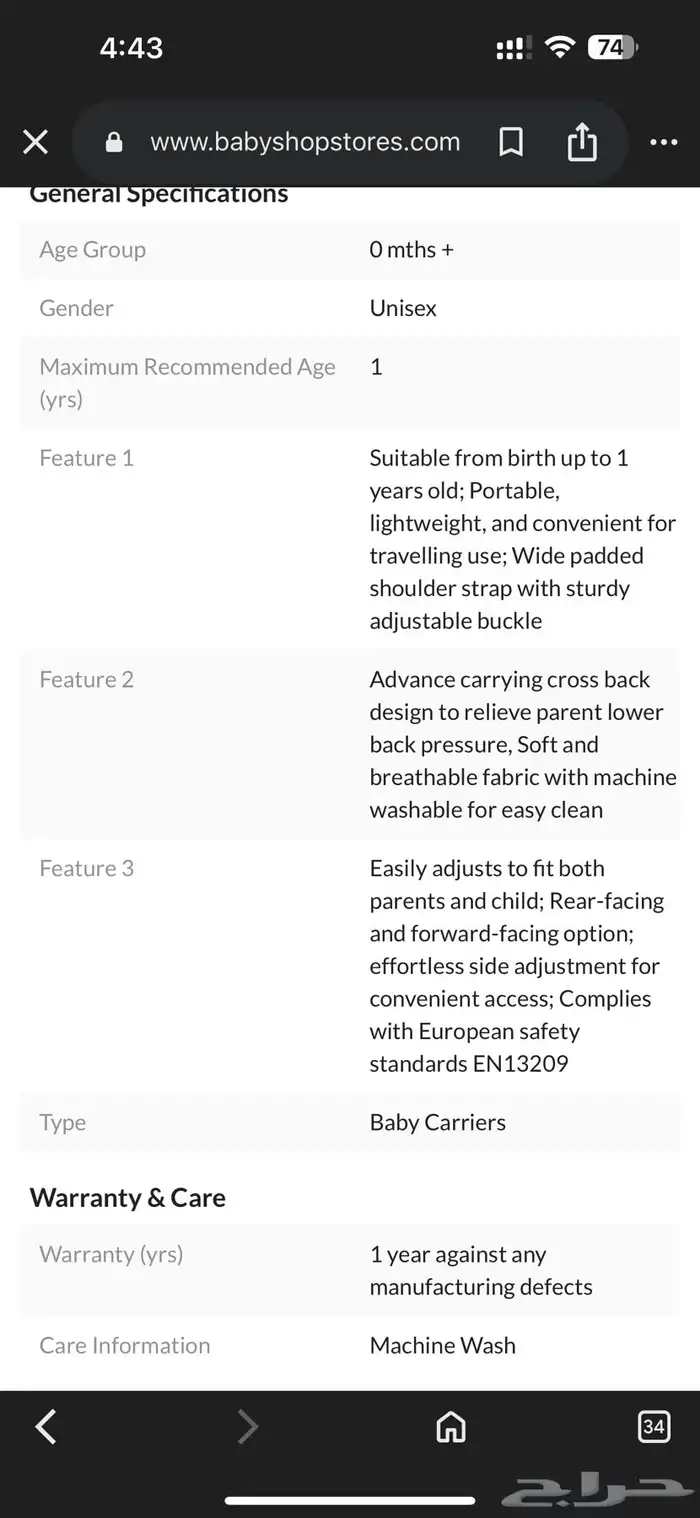
Task: Close the in-app browser with X
Action: [36, 142]
